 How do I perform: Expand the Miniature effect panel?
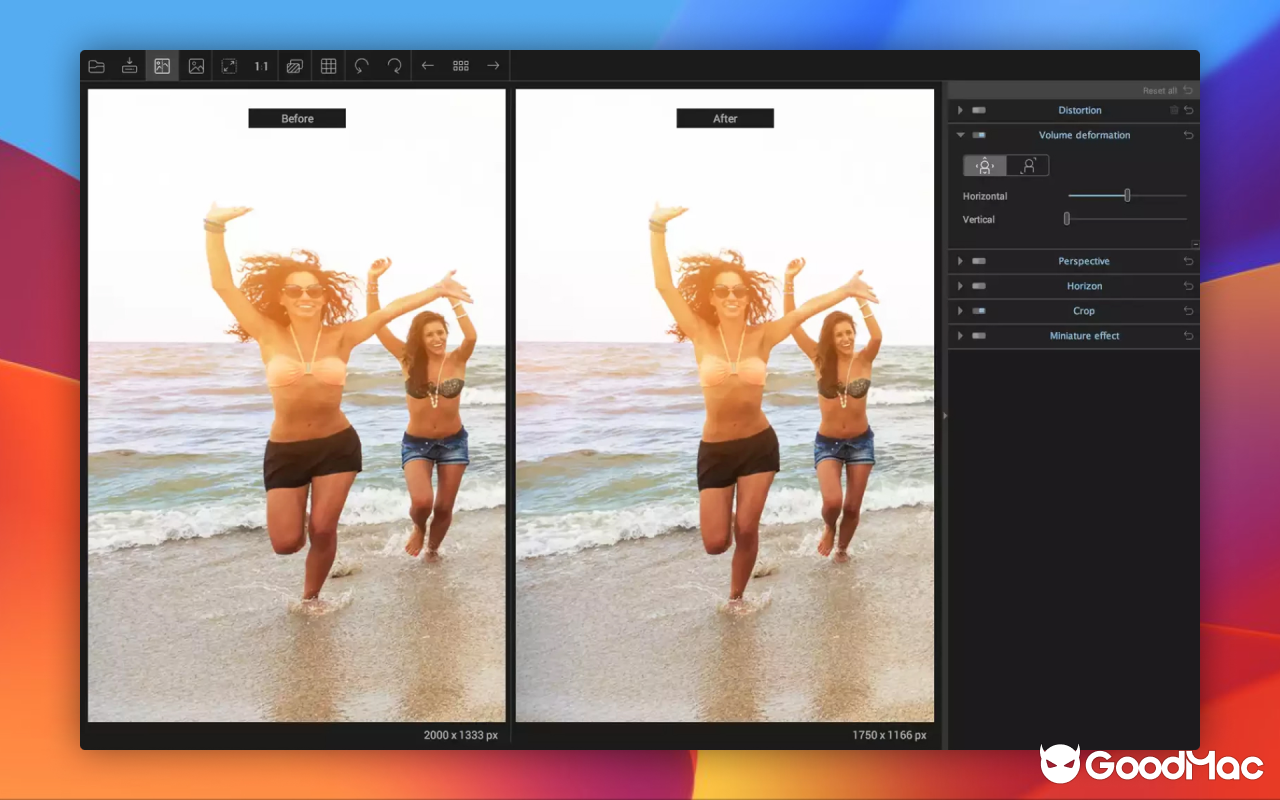coord(960,336)
